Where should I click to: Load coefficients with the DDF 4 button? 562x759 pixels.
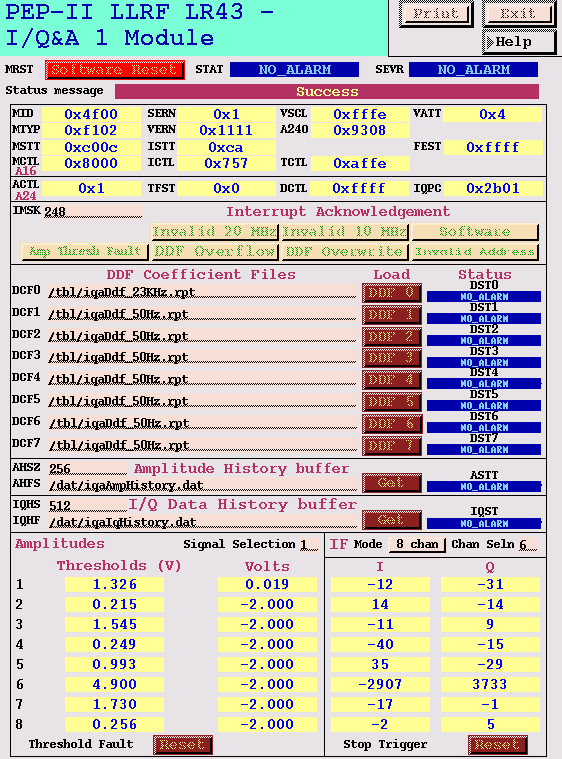pos(392,380)
